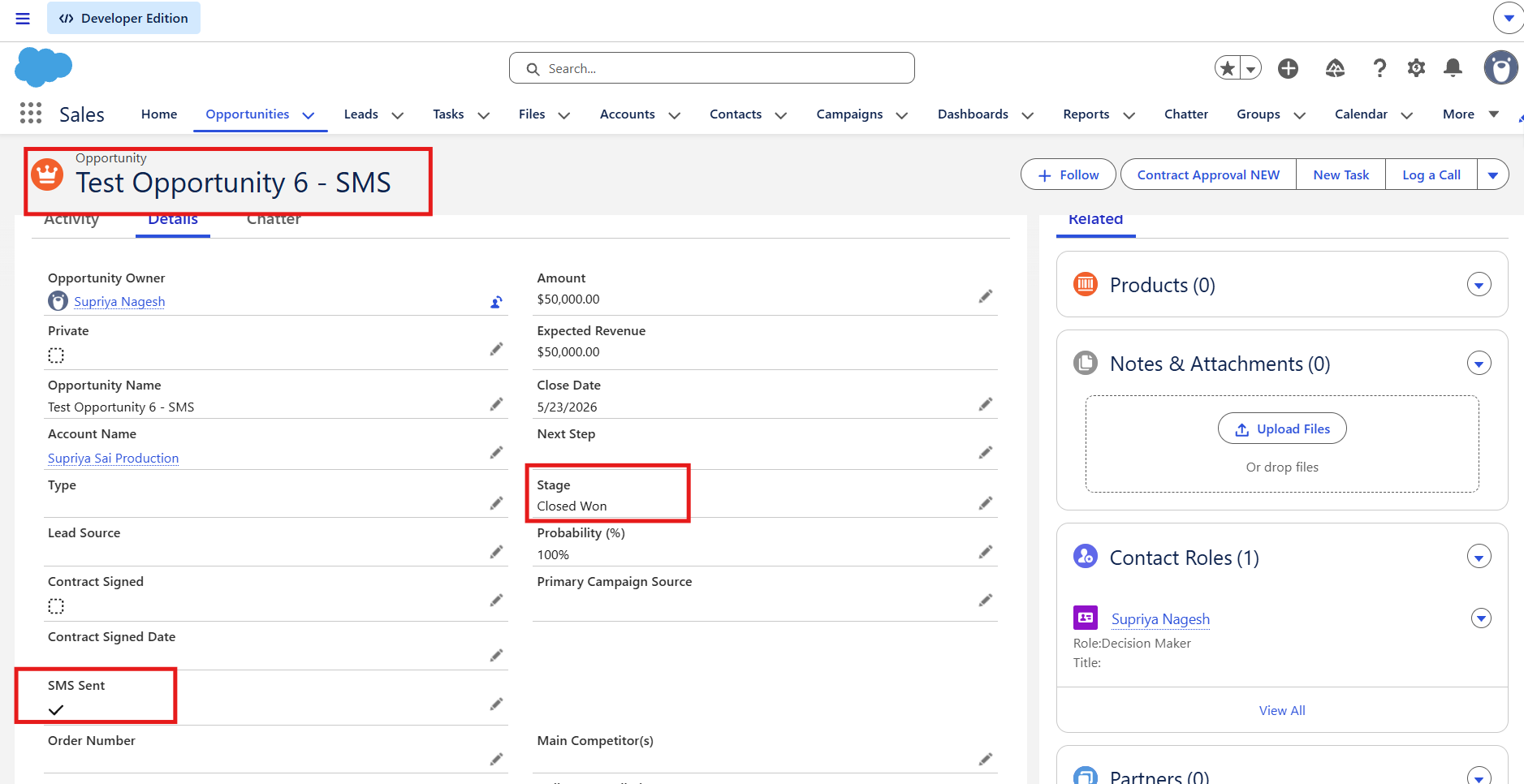The height and width of the screenshot is (784, 1524).
Task: Click the Developer Edition badge
Action: click(123, 18)
